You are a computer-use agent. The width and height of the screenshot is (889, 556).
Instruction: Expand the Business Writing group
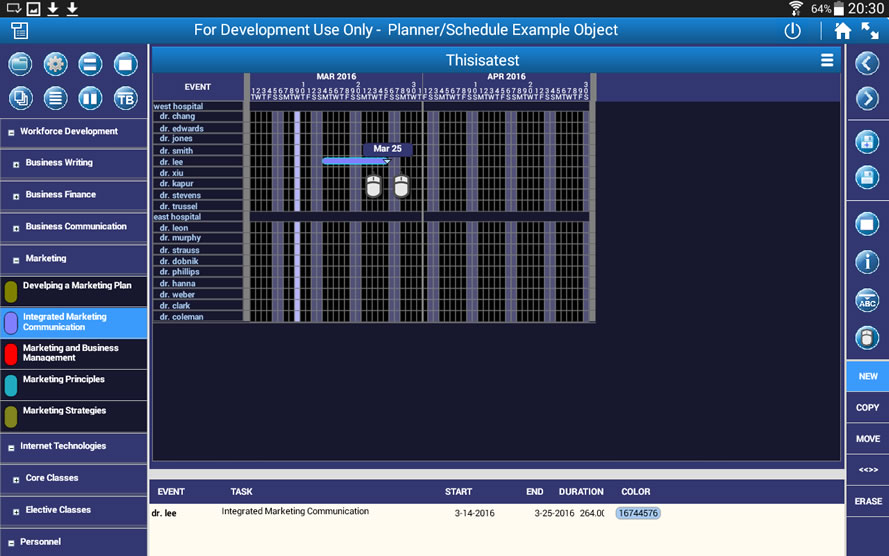click(x=16, y=164)
